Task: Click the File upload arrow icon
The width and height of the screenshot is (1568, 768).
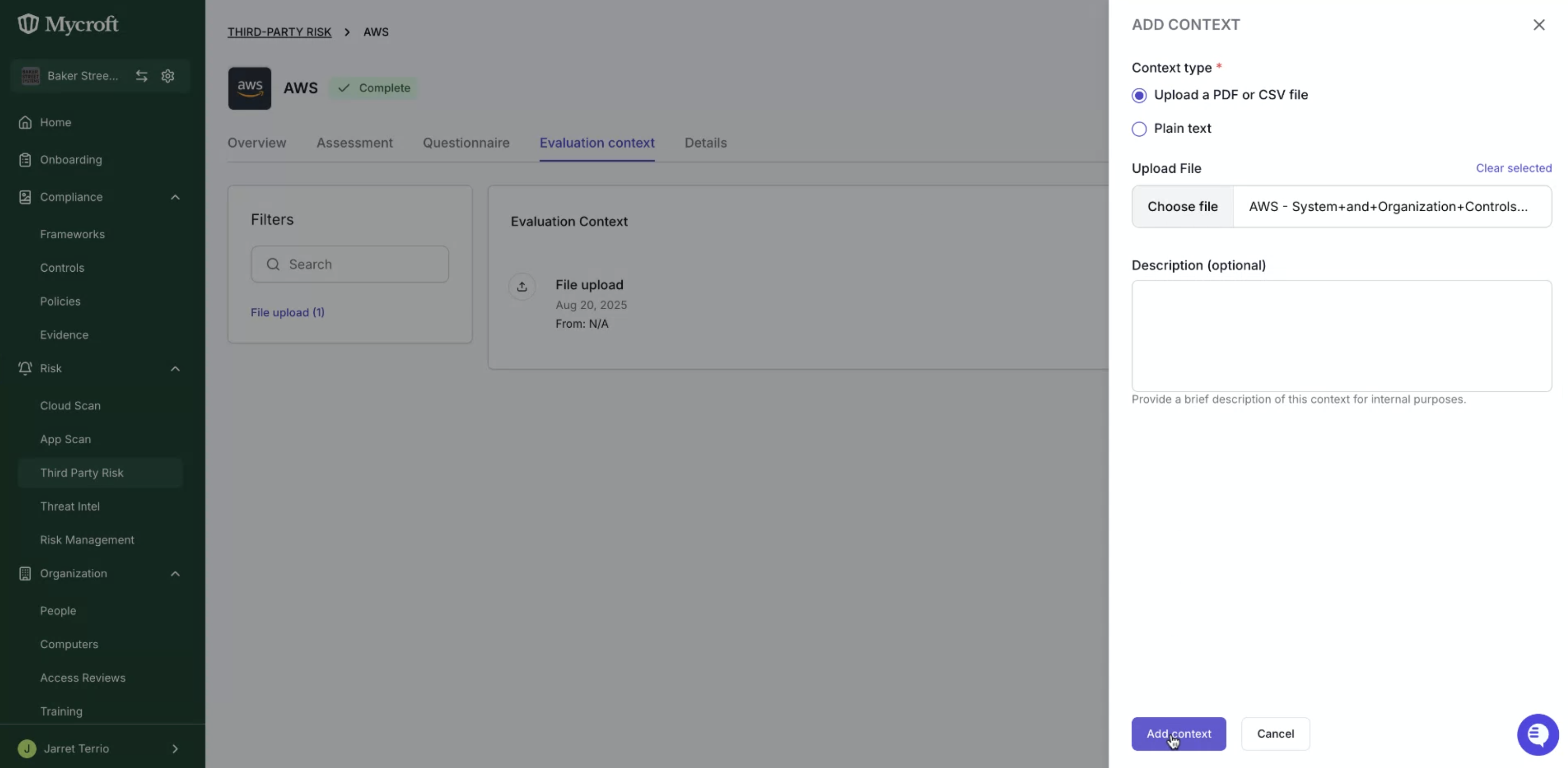Action: (522, 286)
